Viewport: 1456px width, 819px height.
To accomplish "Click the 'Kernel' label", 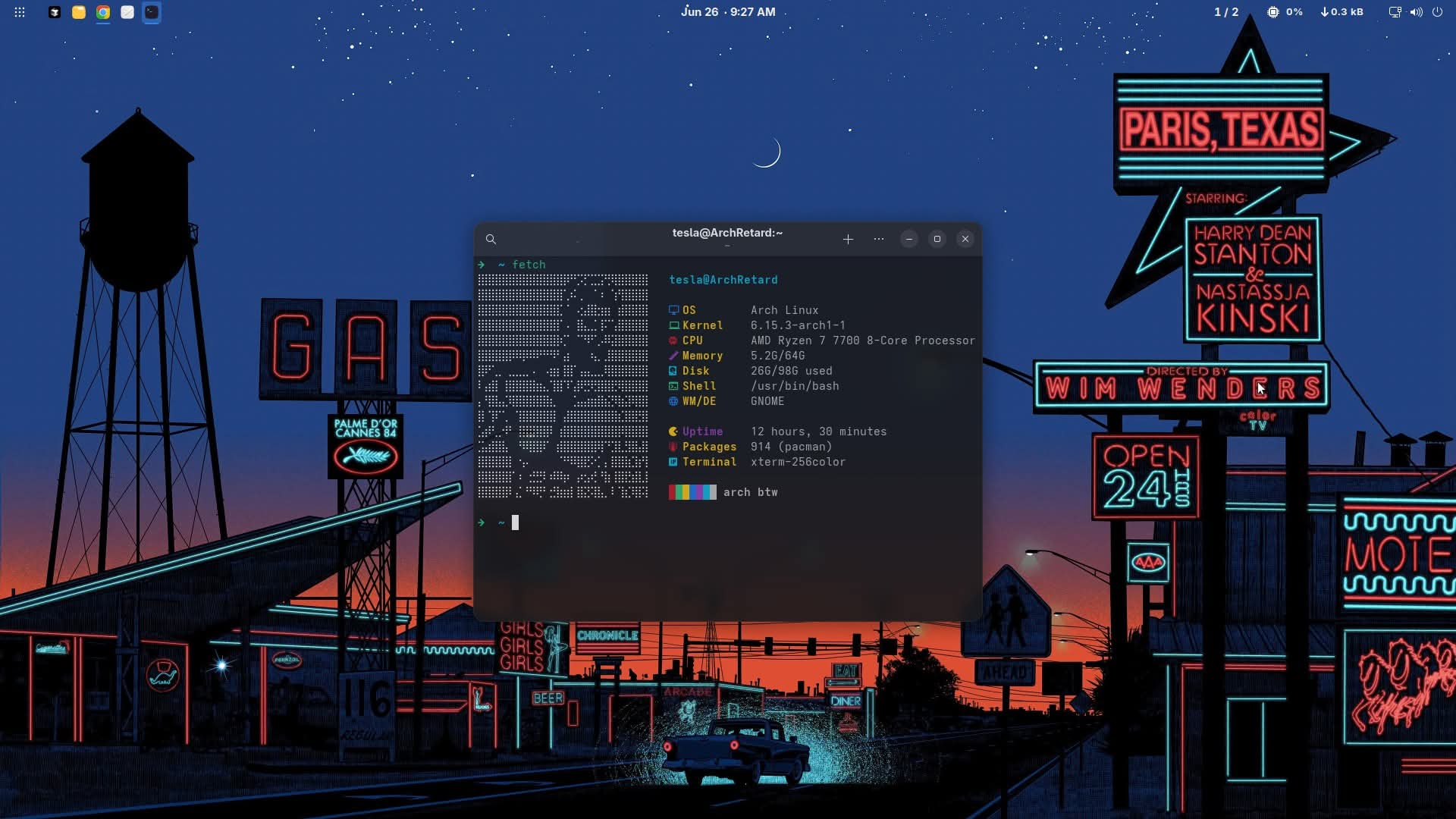I will pos(702,325).
